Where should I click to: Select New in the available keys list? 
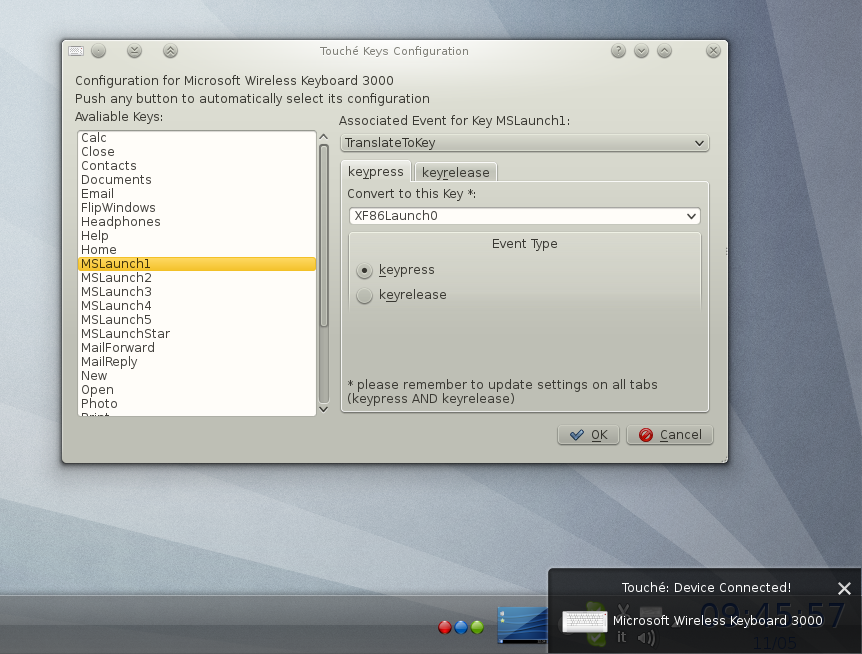(197, 376)
